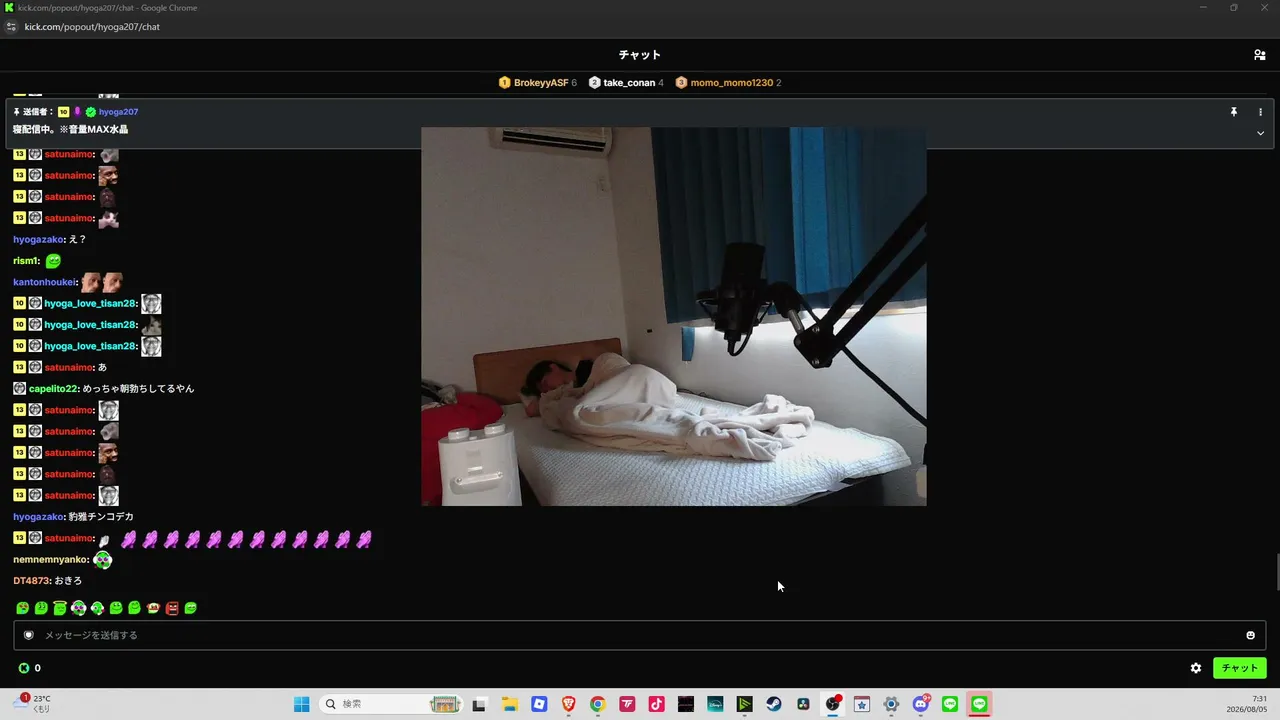The width and height of the screenshot is (1280, 720).
Task: Click the shield icon in message box
Action: pyautogui.click(x=29, y=635)
